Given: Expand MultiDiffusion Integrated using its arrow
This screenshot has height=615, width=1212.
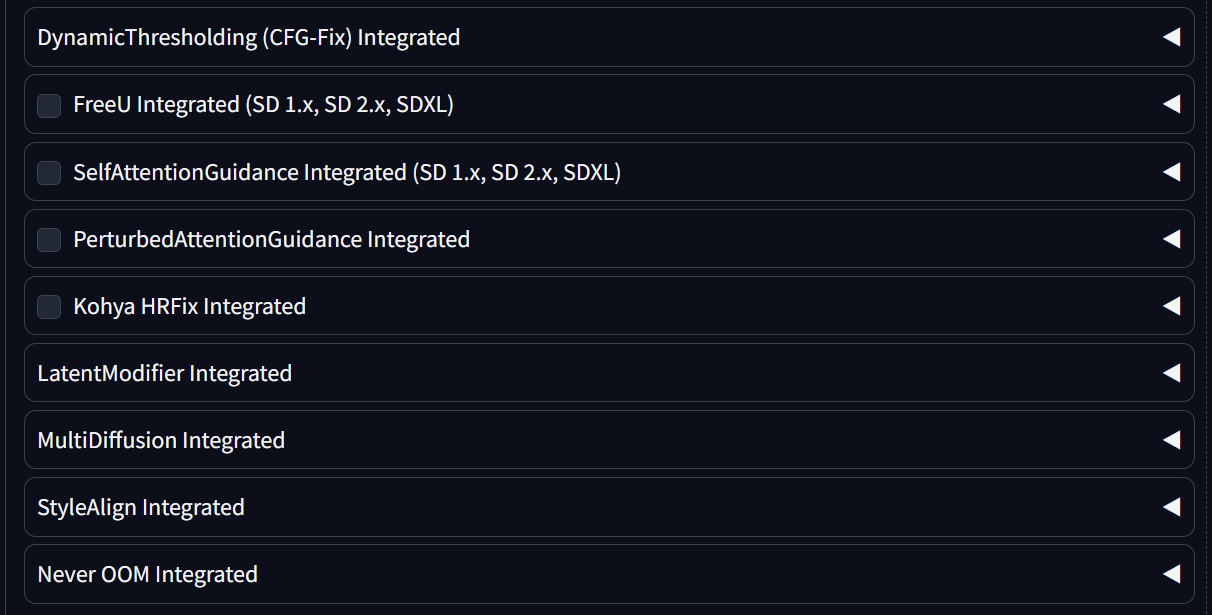Looking at the screenshot, I should point(1171,440).
